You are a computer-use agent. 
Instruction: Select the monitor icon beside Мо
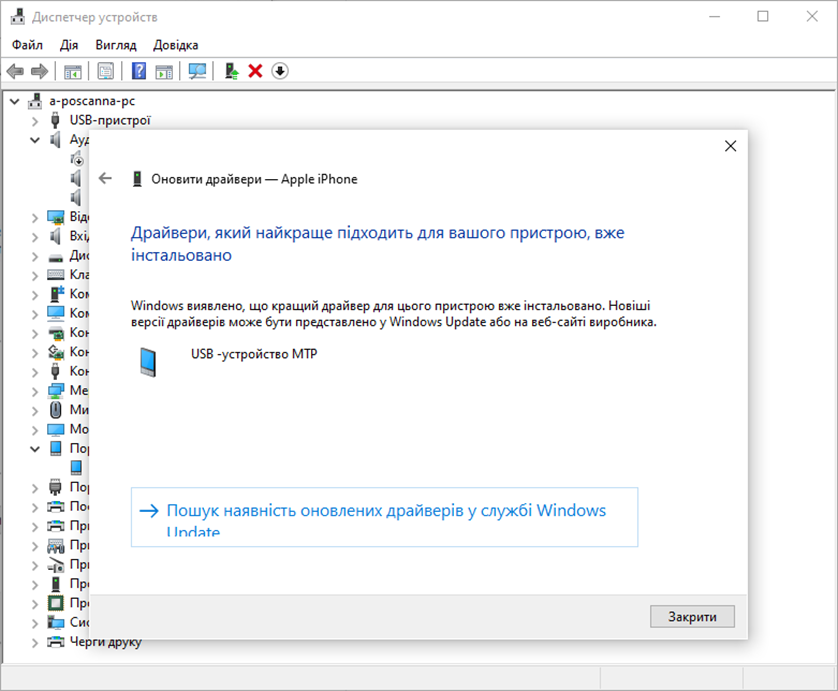coord(56,429)
